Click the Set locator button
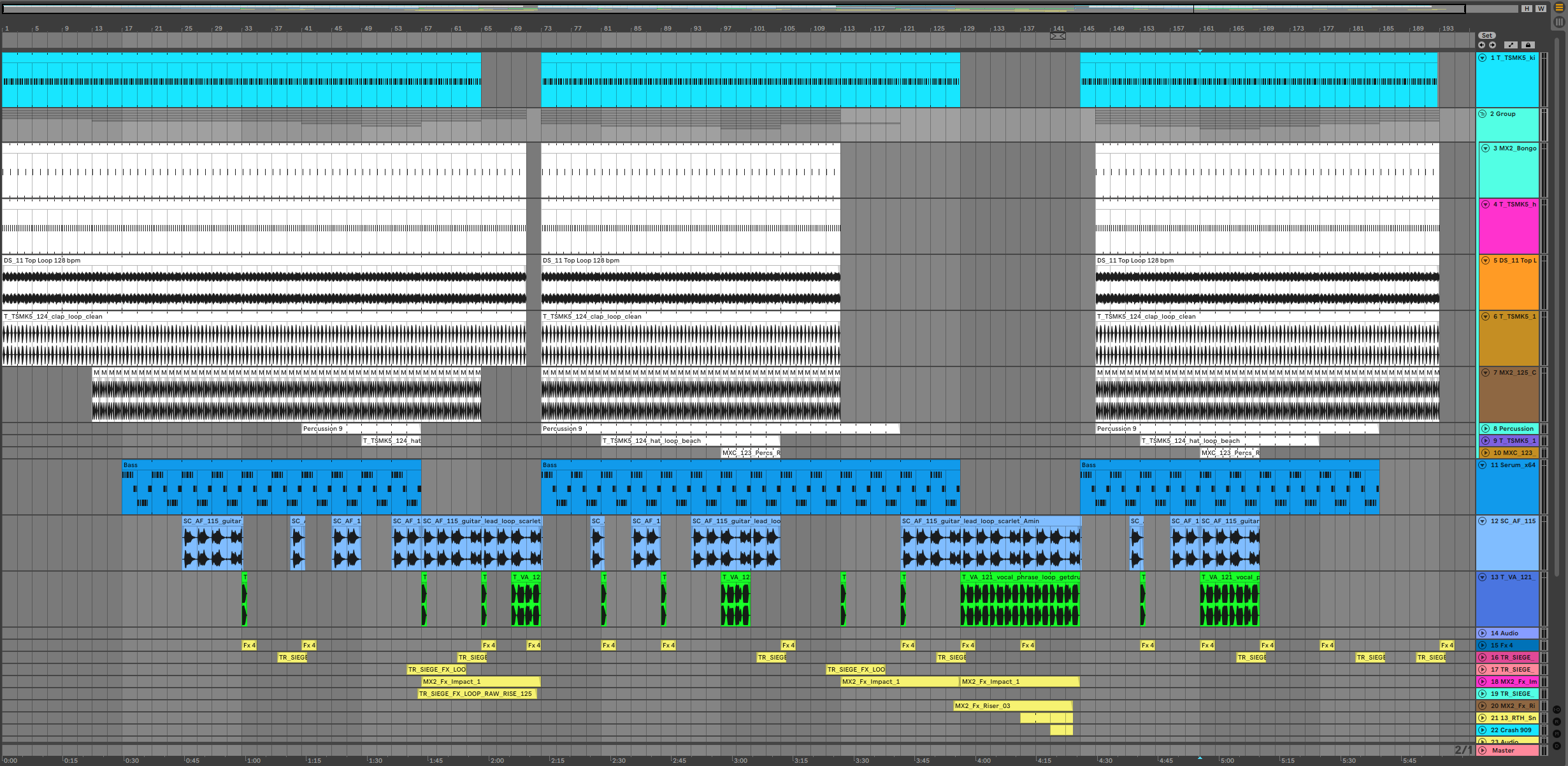1568x766 pixels. (1486, 36)
